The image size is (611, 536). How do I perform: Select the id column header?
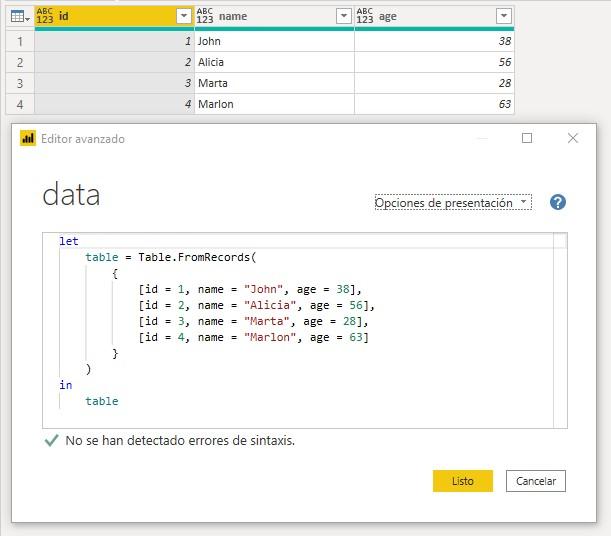point(115,16)
